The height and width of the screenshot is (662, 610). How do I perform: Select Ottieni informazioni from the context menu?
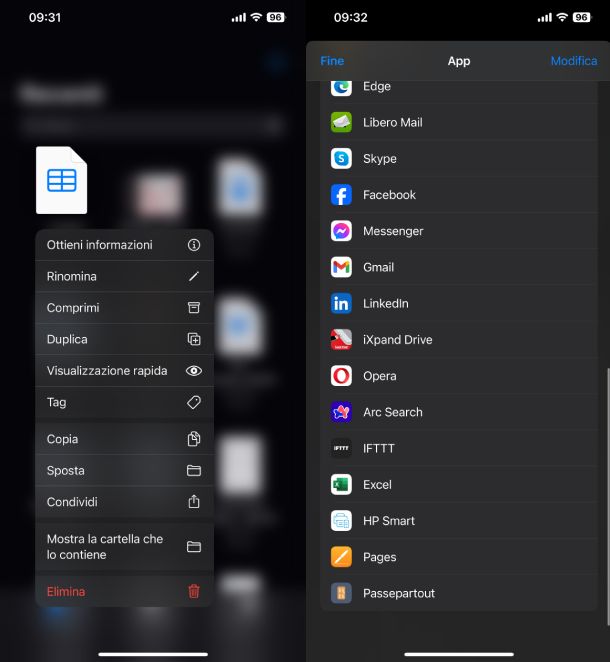tap(125, 245)
